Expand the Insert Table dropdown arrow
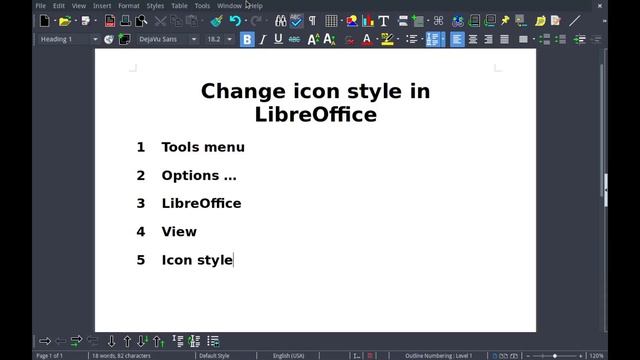Image resolution: width=640 pixels, height=360 pixels. [x=342, y=21]
